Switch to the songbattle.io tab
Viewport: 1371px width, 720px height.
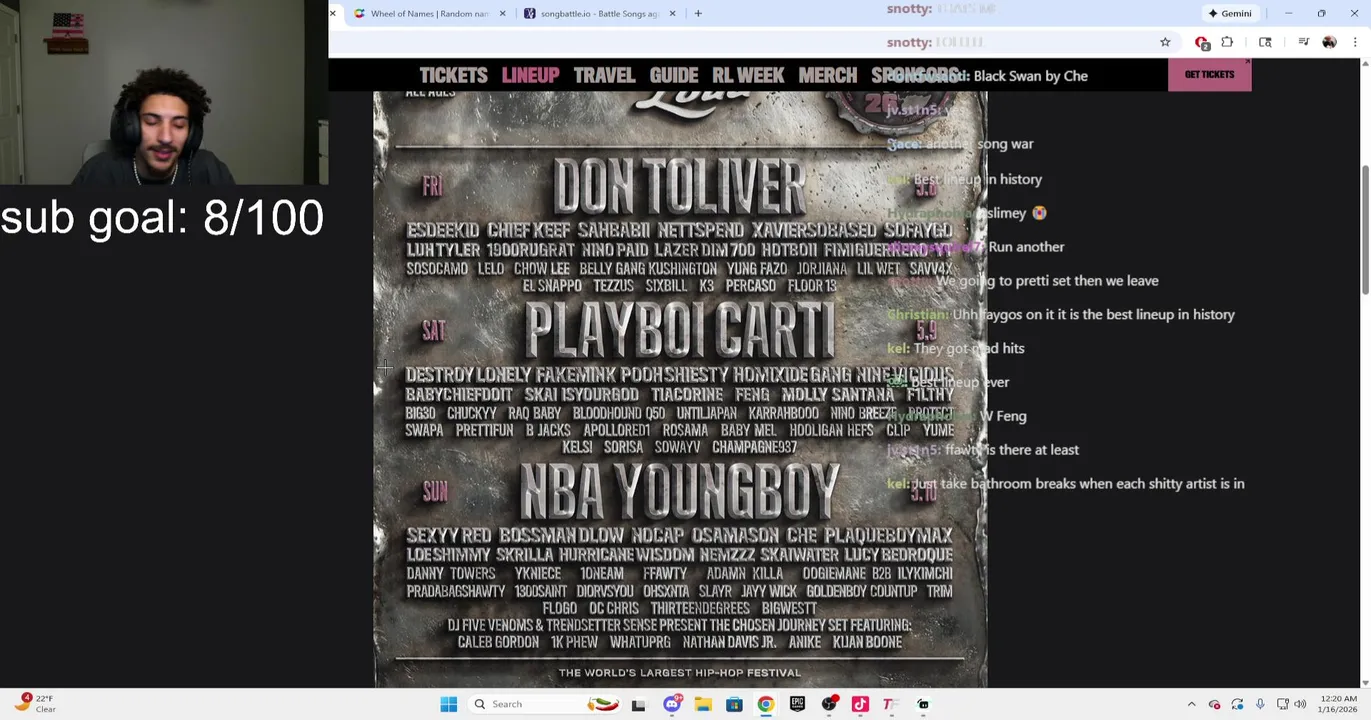pyautogui.click(x=598, y=14)
